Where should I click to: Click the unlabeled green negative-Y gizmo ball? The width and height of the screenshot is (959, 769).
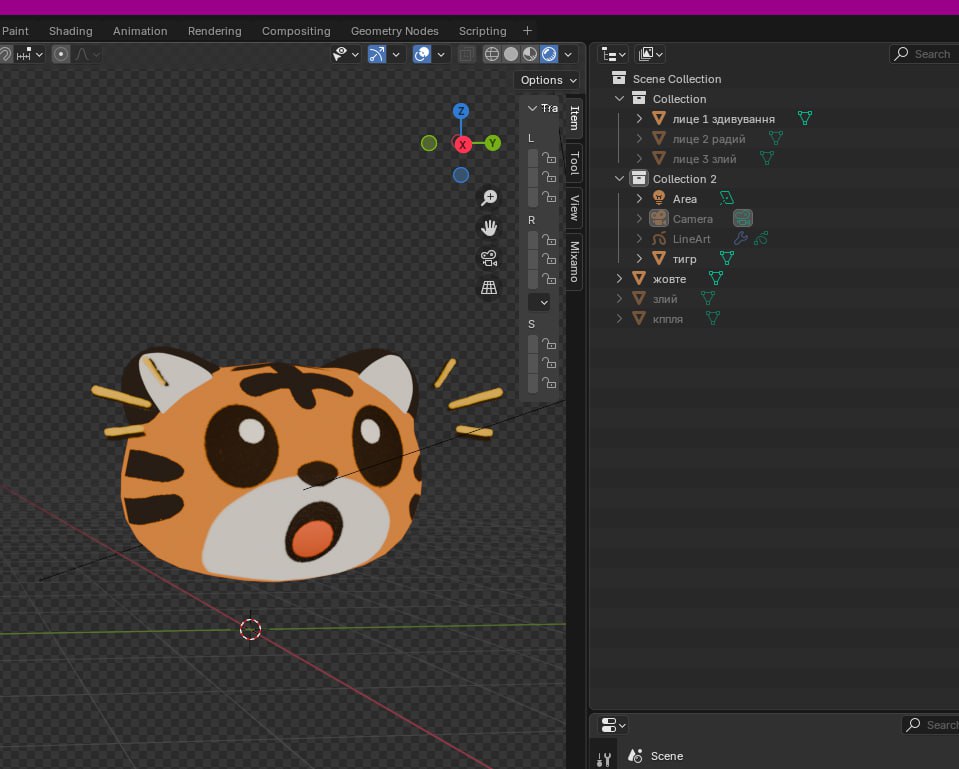[x=429, y=143]
